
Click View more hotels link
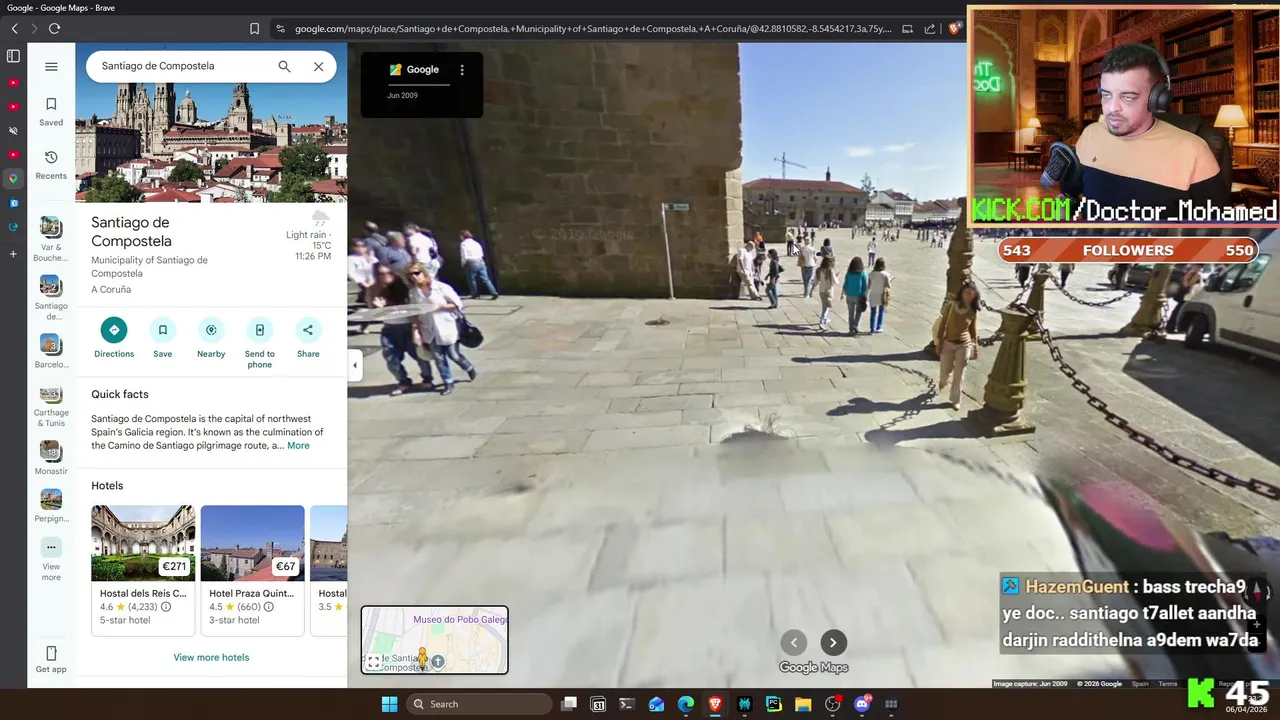click(x=211, y=657)
